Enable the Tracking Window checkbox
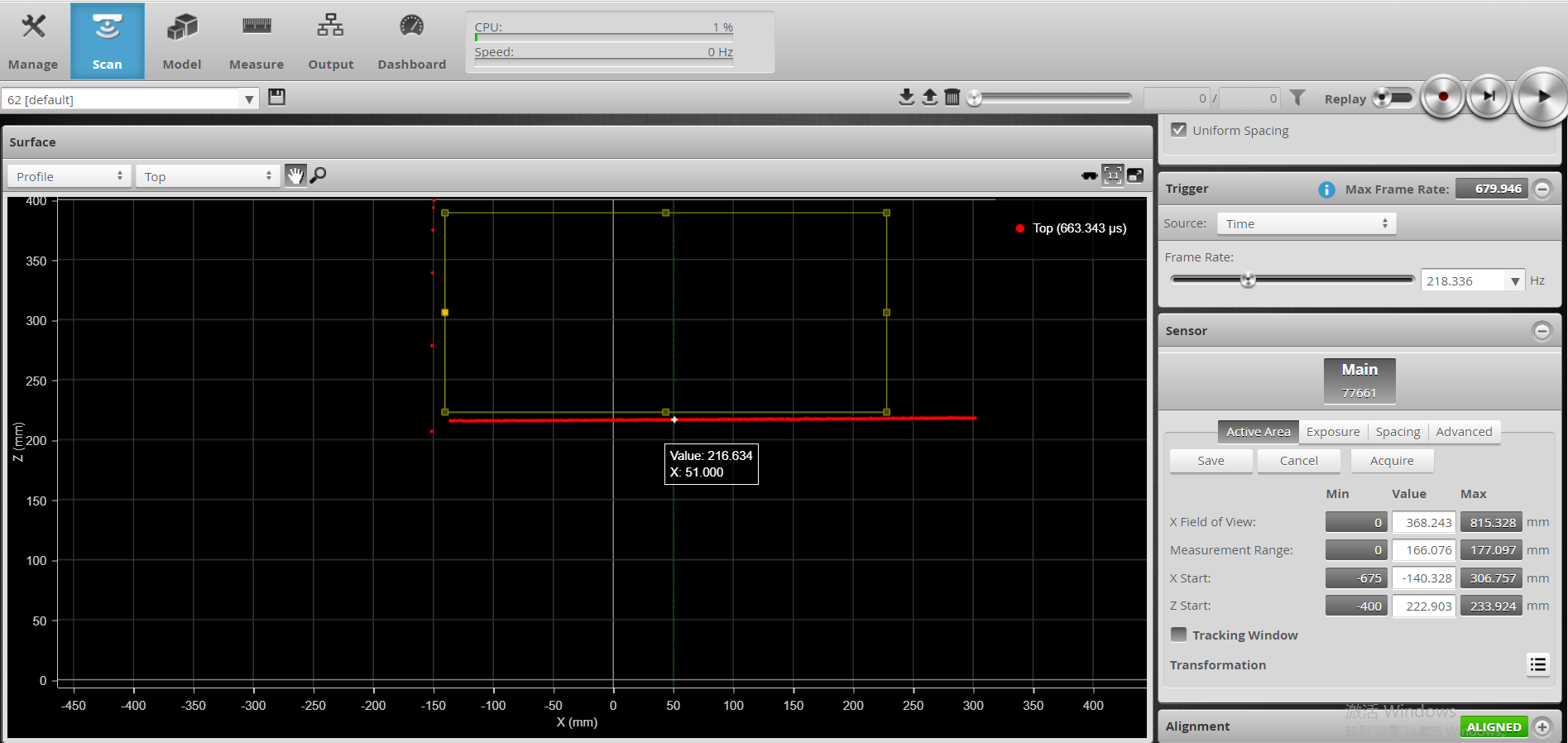Viewport: 1568px width, 743px height. [x=1179, y=635]
